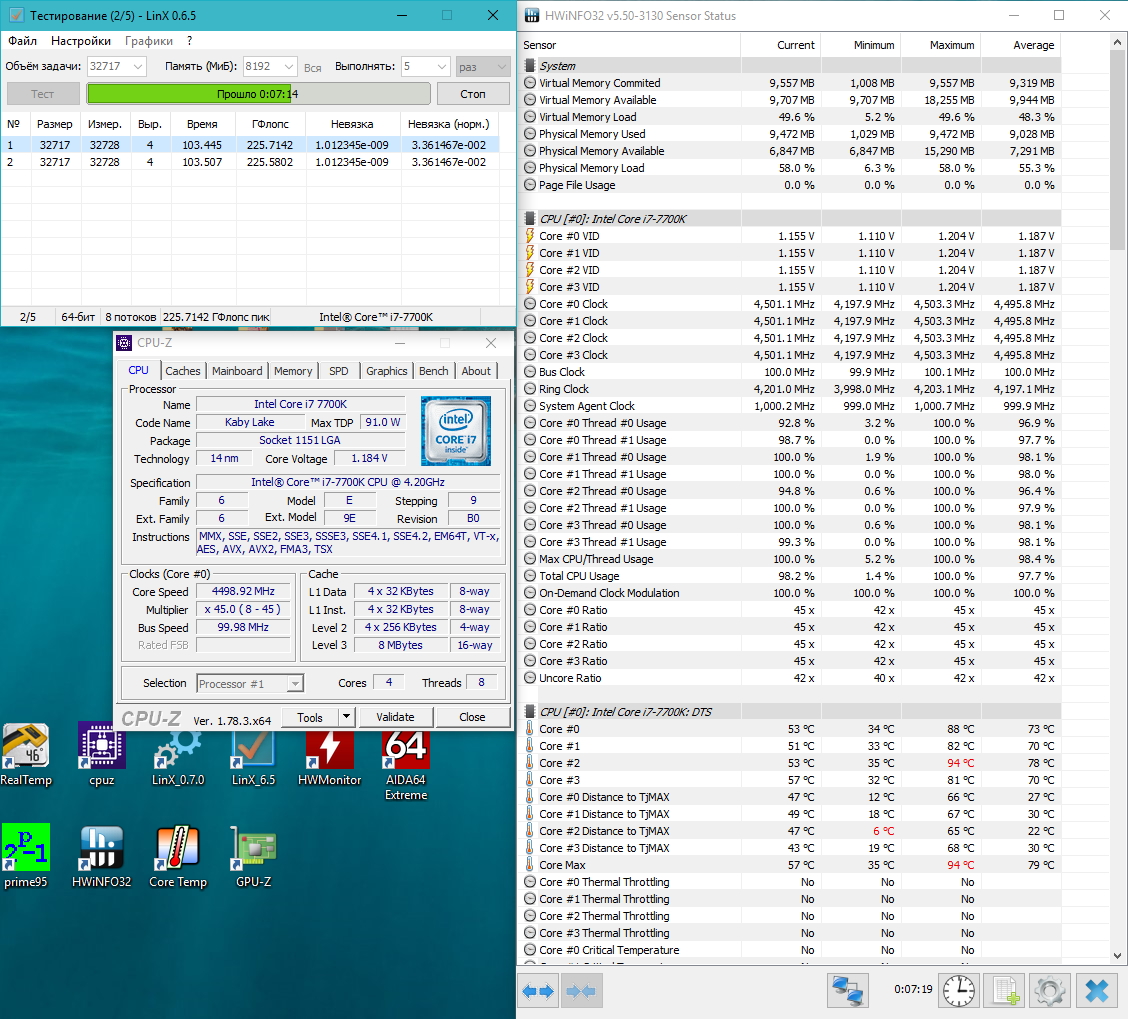Click Maximum column header in HWiNFO
1128x1019 pixels.
tap(940, 45)
